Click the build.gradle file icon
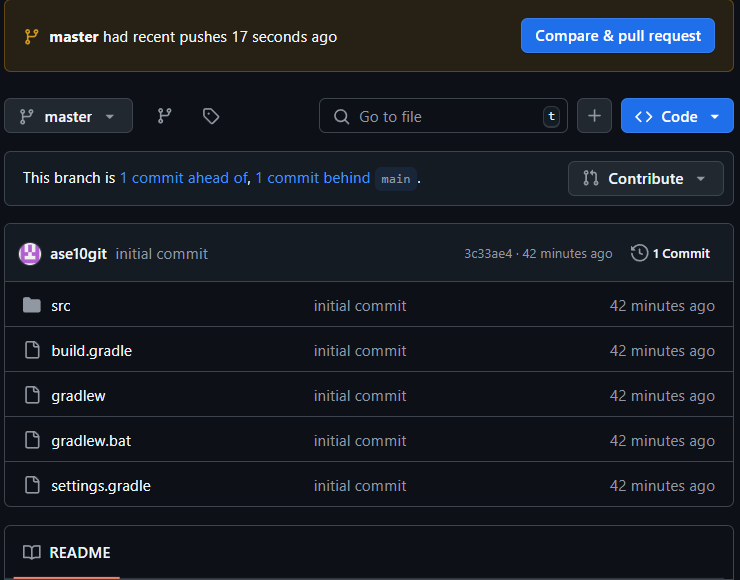 [32, 350]
